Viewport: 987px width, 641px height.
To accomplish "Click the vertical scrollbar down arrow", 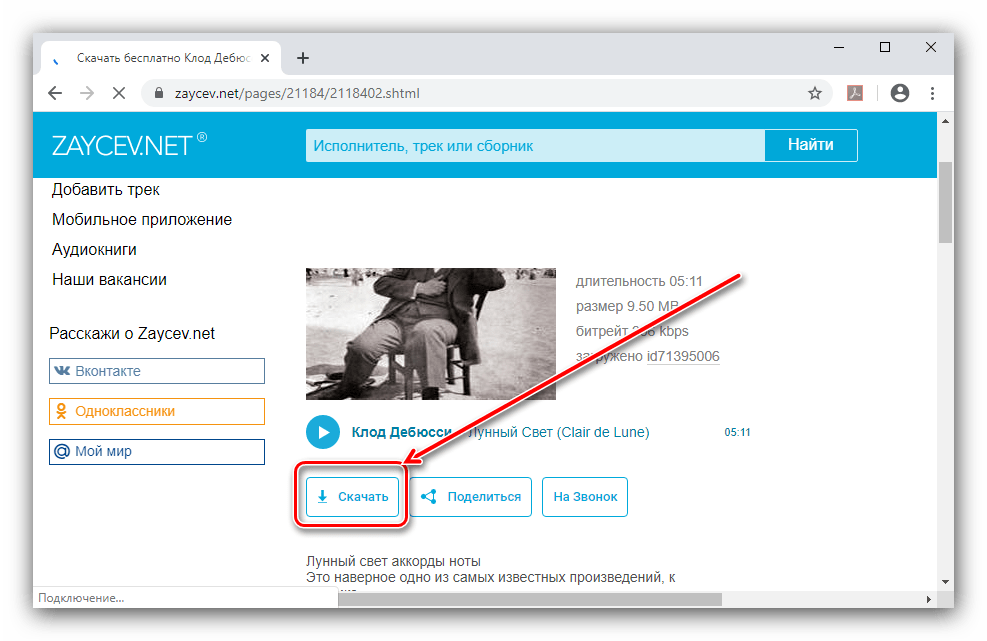I will click(945, 582).
